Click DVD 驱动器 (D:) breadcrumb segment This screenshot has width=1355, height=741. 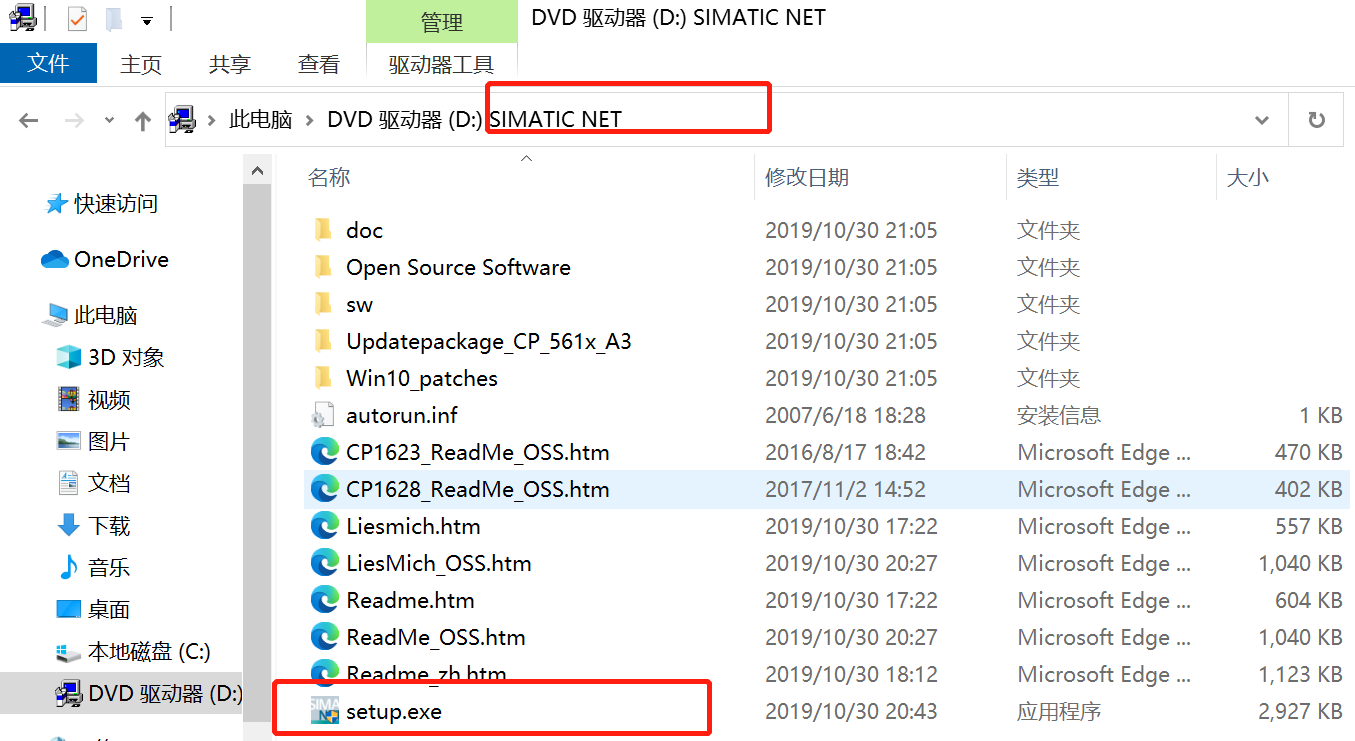(x=405, y=120)
